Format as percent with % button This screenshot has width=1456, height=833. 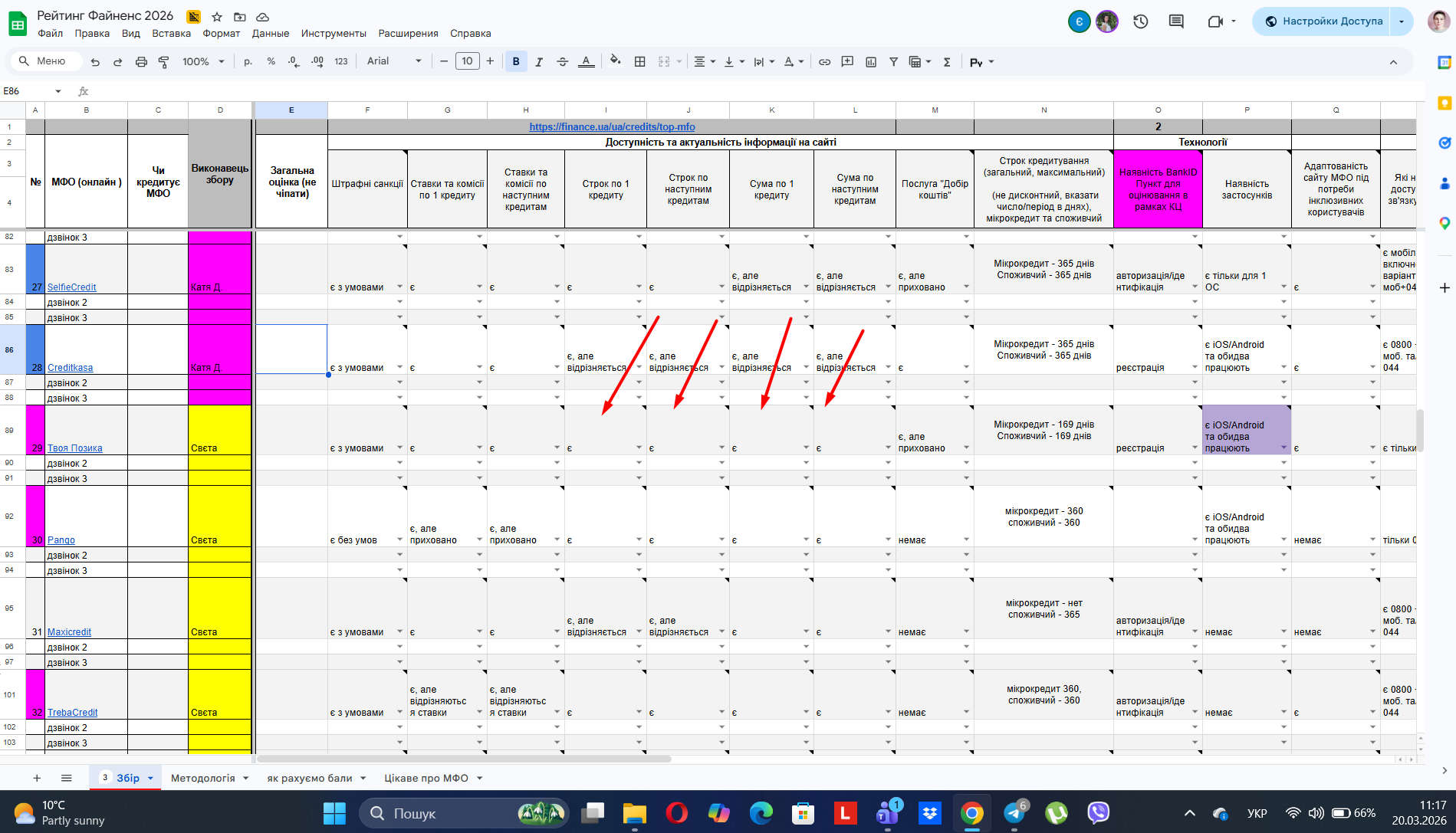point(271,61)
